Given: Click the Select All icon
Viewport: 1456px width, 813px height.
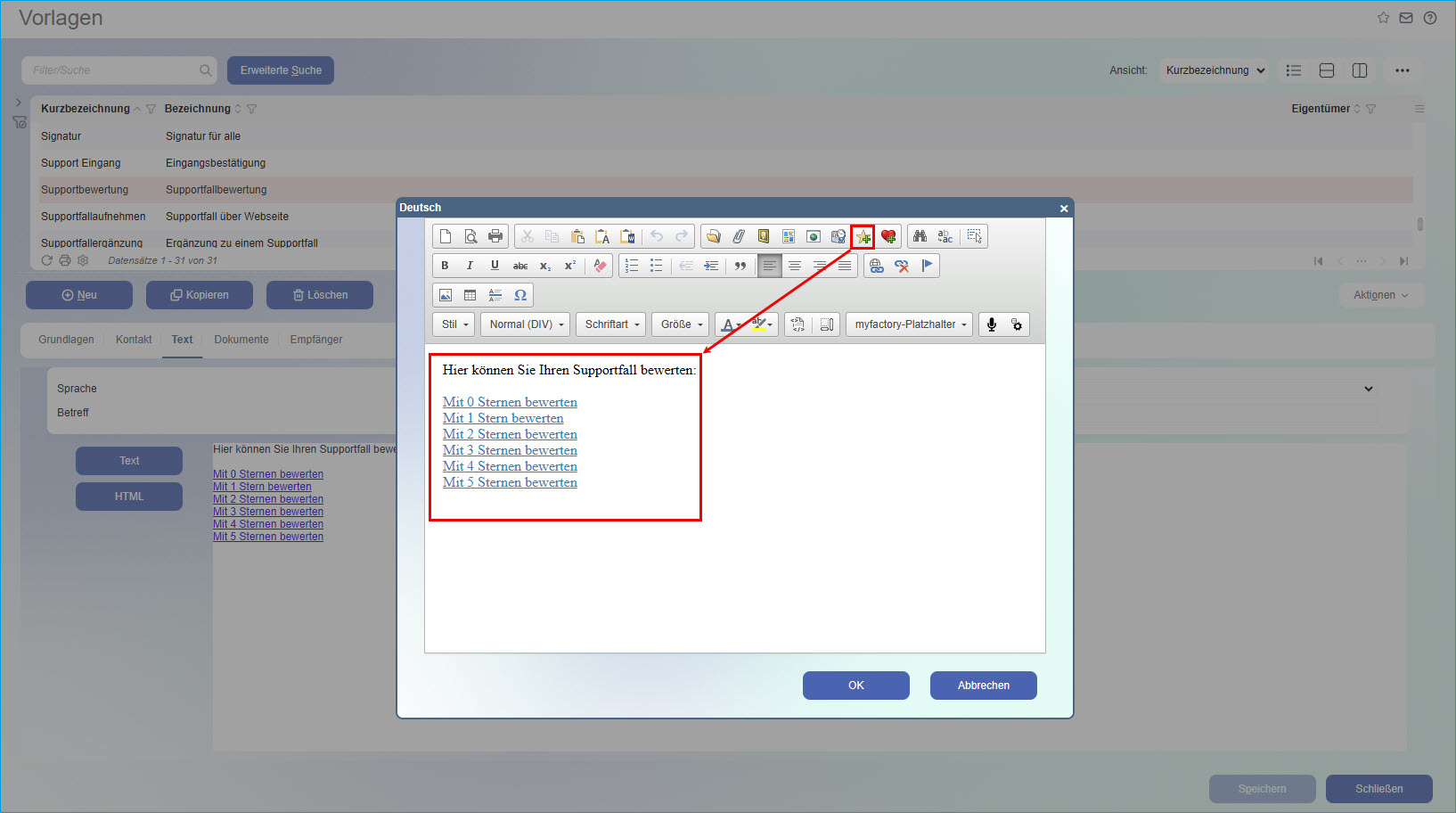Looking at the screenshot, I should [x=975, y=236].
